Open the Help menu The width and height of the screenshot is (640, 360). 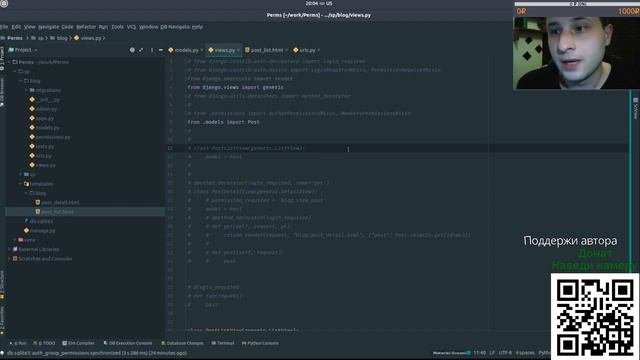tap(198, 27)
